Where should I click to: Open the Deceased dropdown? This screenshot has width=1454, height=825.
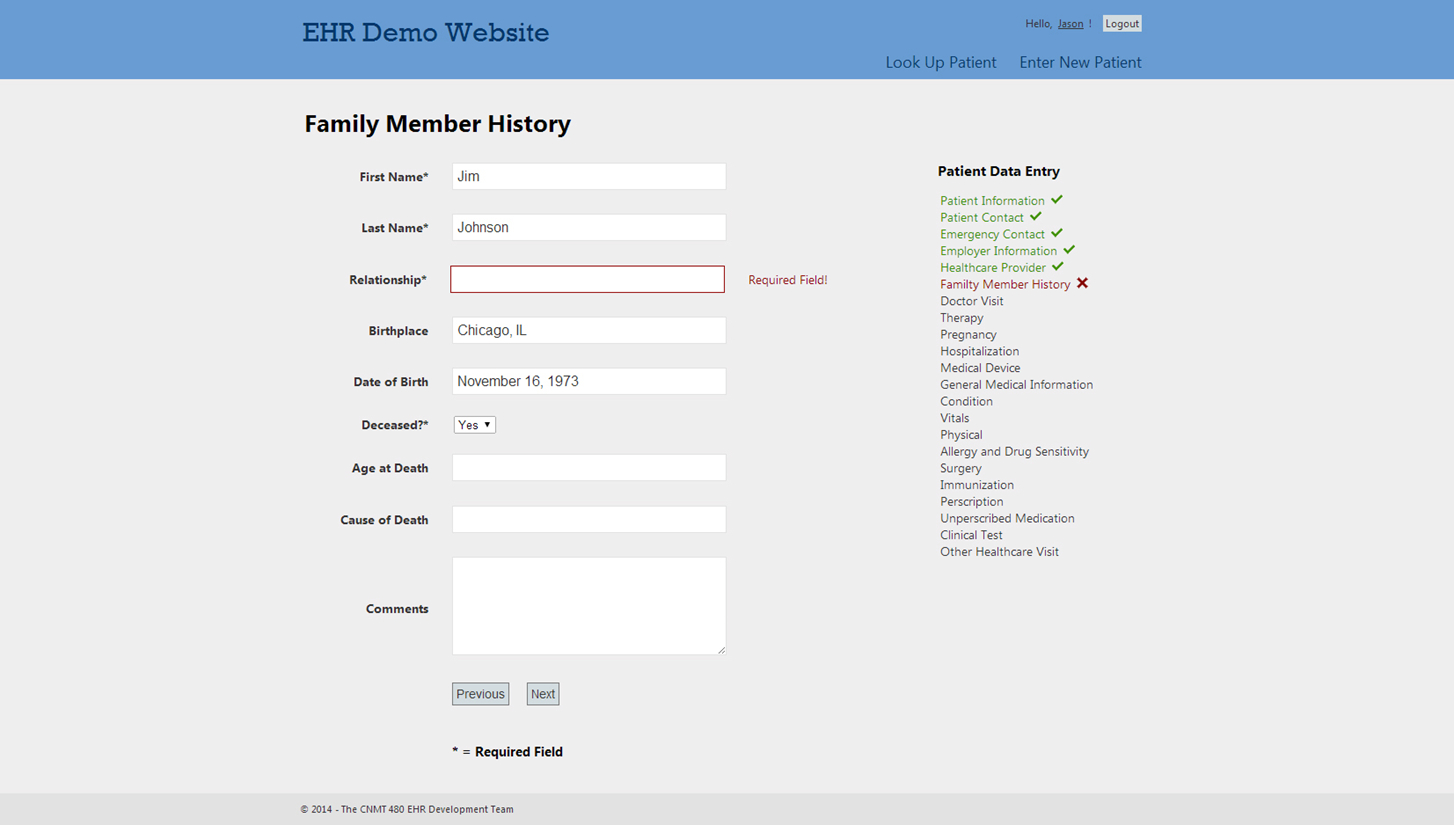pos(474,425)
